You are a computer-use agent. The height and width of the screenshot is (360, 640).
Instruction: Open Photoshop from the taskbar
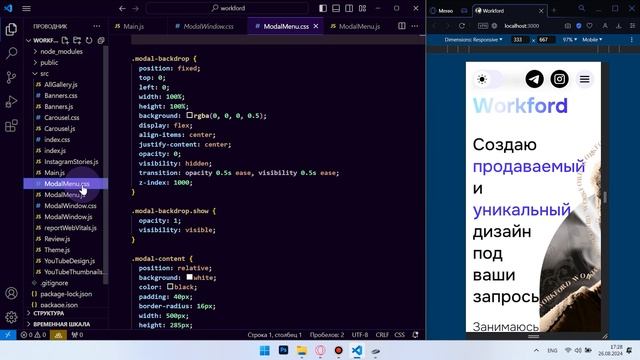(x=283, y=351)
